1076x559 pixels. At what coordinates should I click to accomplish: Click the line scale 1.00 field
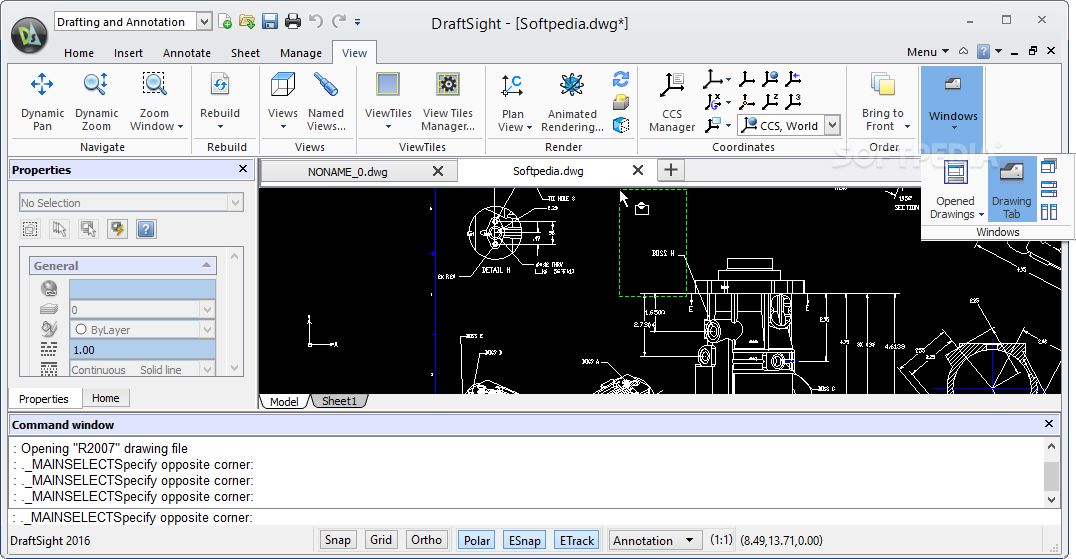(143, 350)
